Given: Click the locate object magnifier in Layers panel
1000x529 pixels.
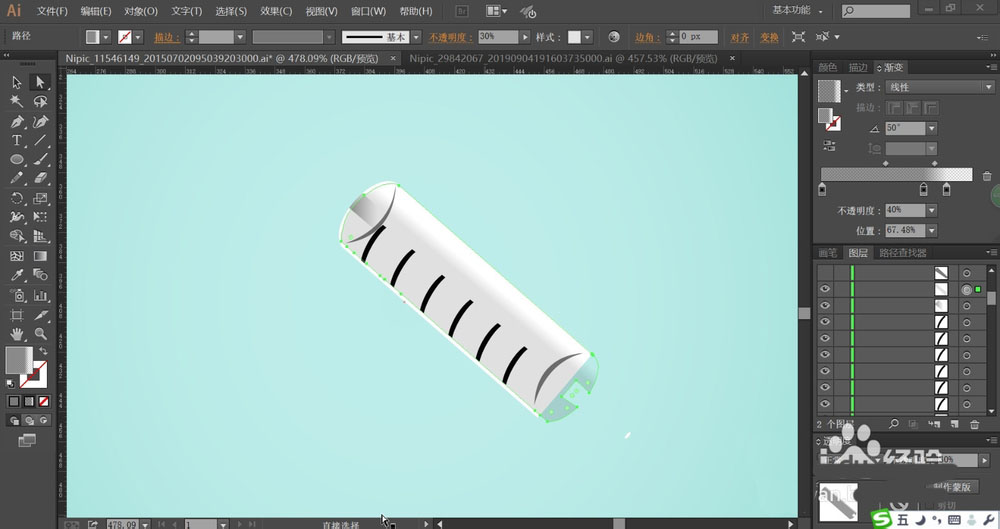Looking at the screenshot, I should point(894,424).
